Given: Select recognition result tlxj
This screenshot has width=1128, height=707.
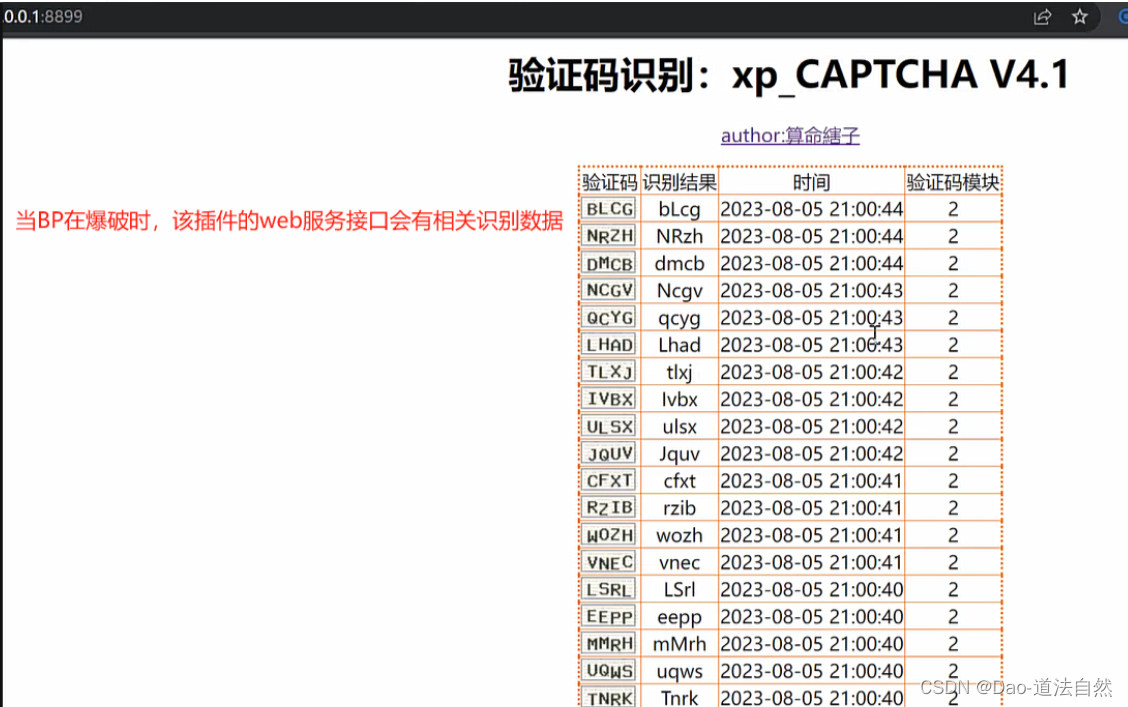Looking at the screenshot, I should click(679, 373).
